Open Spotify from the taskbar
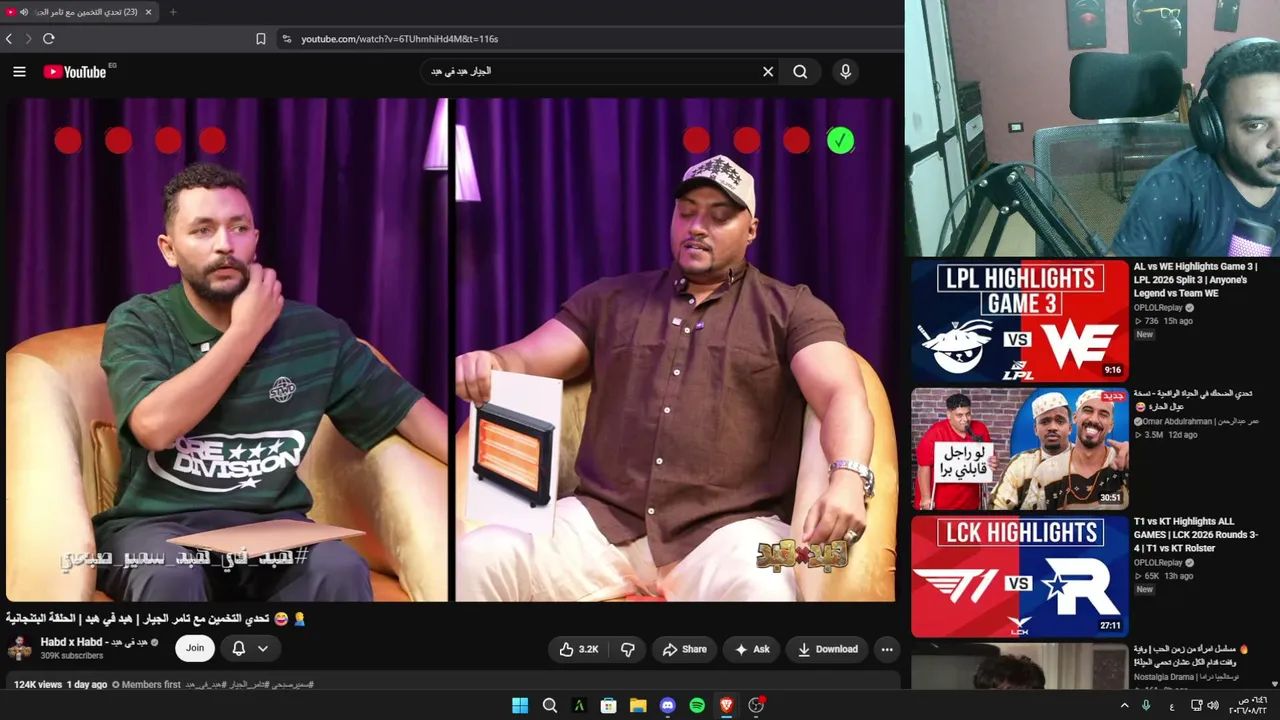The width and height of the screenshot is (1280, 720). pos(697,705)
